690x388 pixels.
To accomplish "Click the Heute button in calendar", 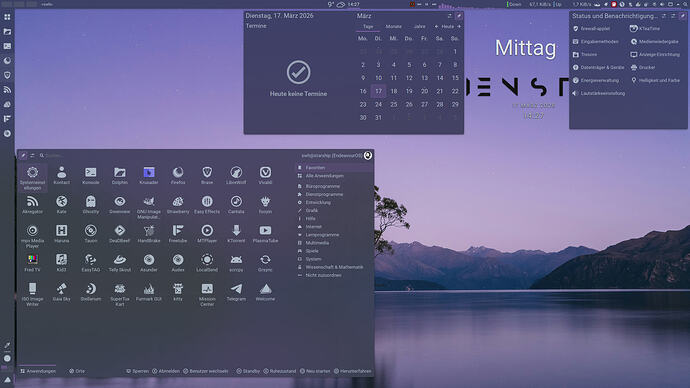I will coord(448,27).
